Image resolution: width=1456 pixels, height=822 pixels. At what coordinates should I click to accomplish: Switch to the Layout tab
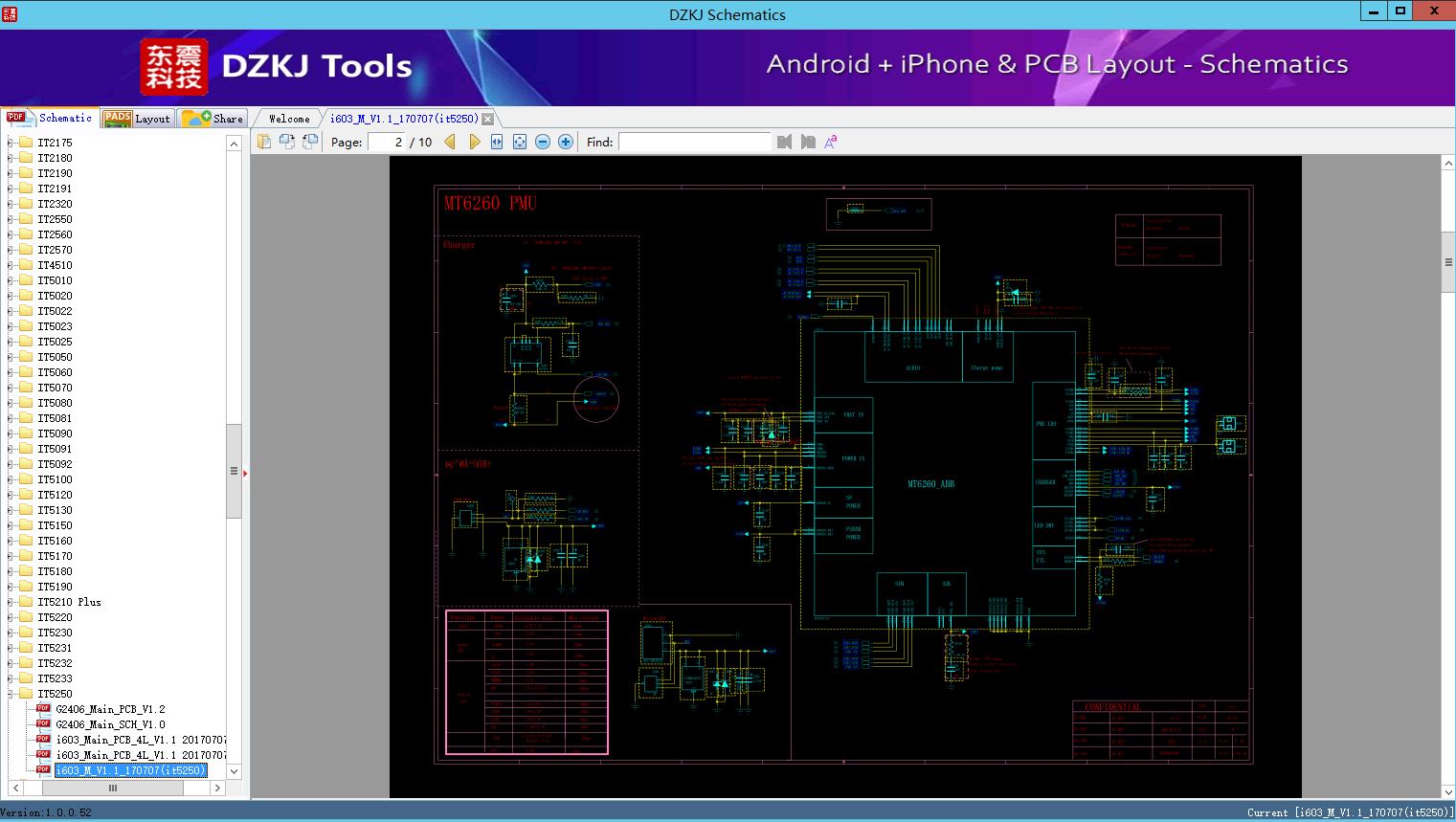point(137,119)
